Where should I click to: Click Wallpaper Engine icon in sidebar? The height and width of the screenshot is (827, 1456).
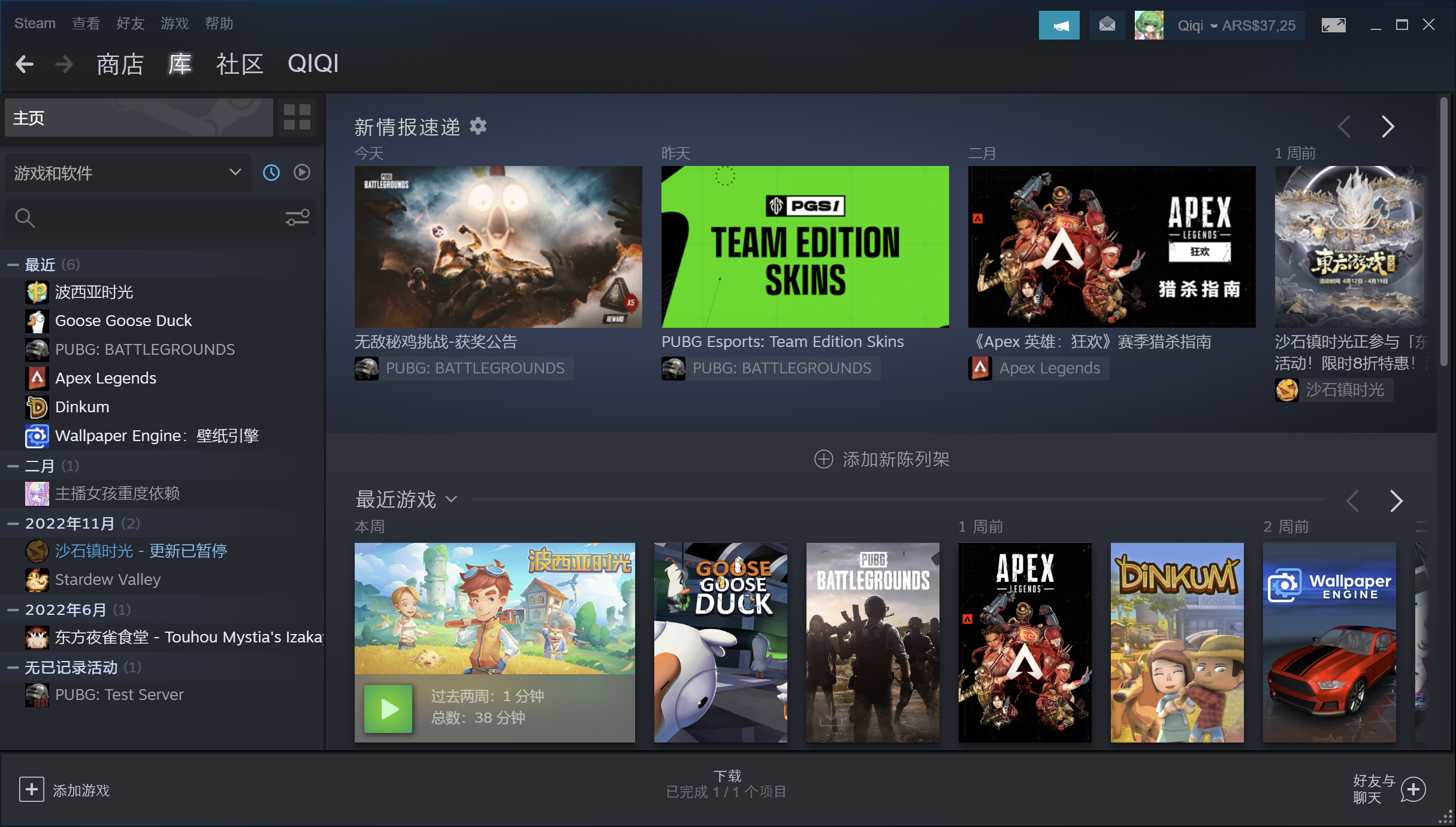coord(37,435)
